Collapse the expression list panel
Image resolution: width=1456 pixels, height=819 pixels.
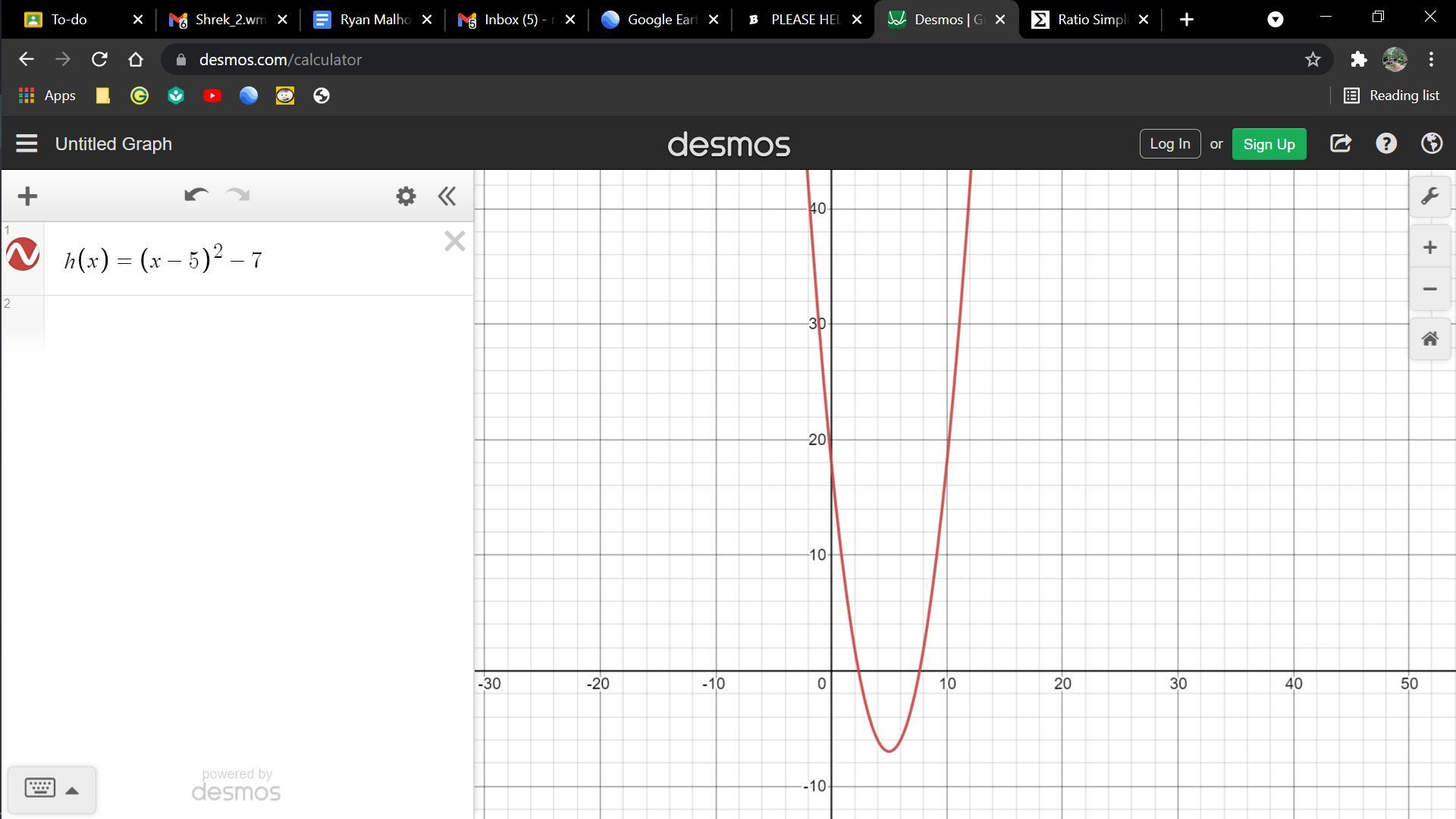tap(447, 196)
